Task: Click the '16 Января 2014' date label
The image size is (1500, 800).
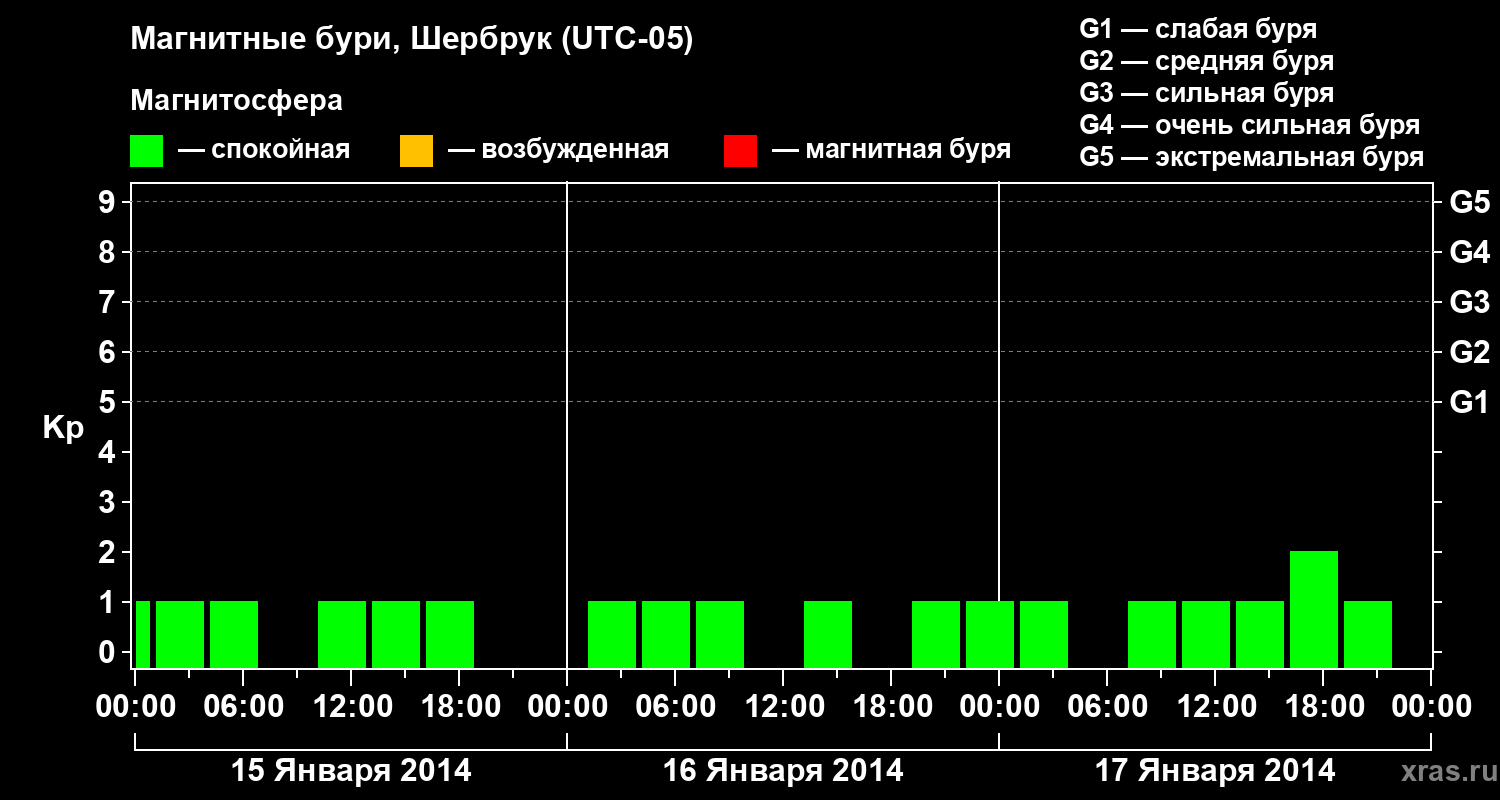Action: pyautogui.click(x=783, y=771)
